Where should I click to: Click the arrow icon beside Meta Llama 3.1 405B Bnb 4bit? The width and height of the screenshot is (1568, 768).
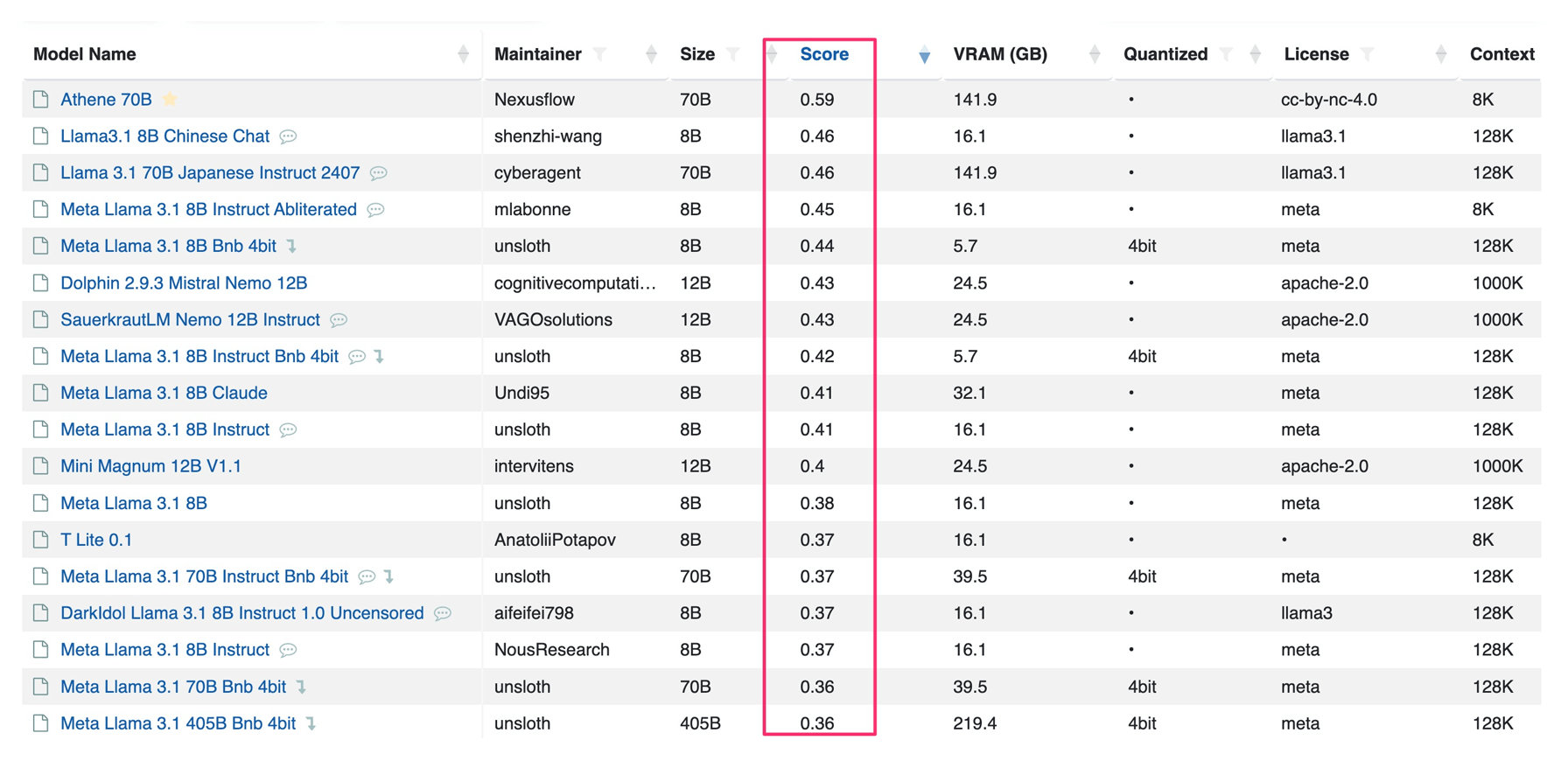(311, 723)
